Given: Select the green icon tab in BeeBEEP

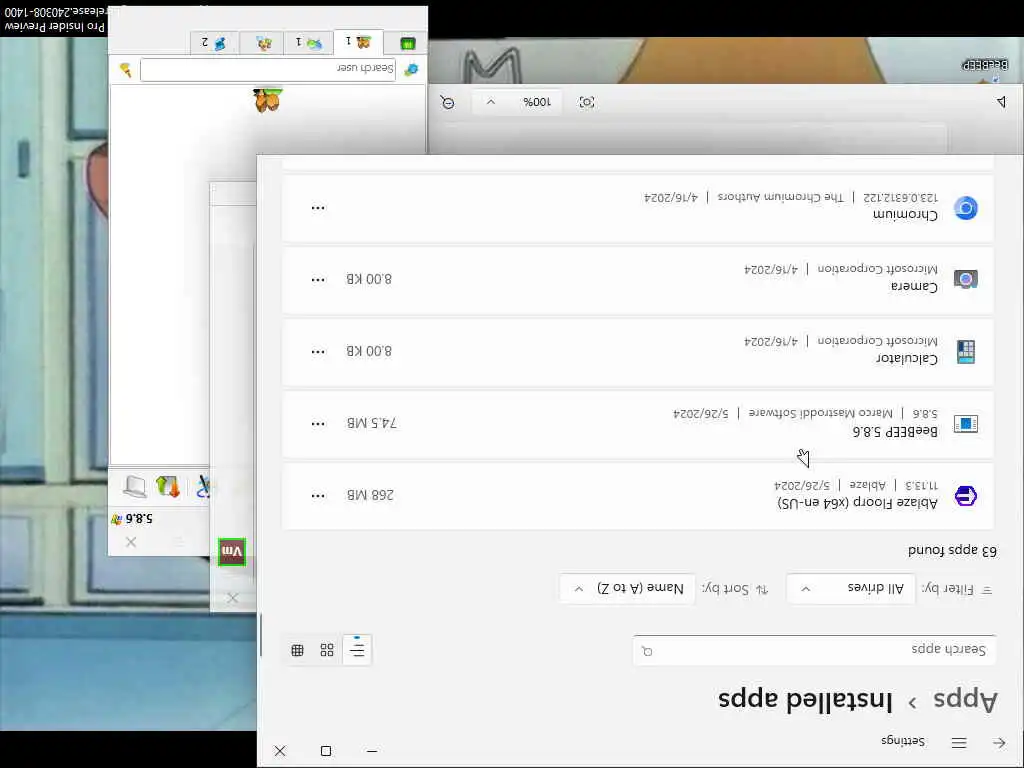Looking at the screenshot, I should click(x=407, y=43).
